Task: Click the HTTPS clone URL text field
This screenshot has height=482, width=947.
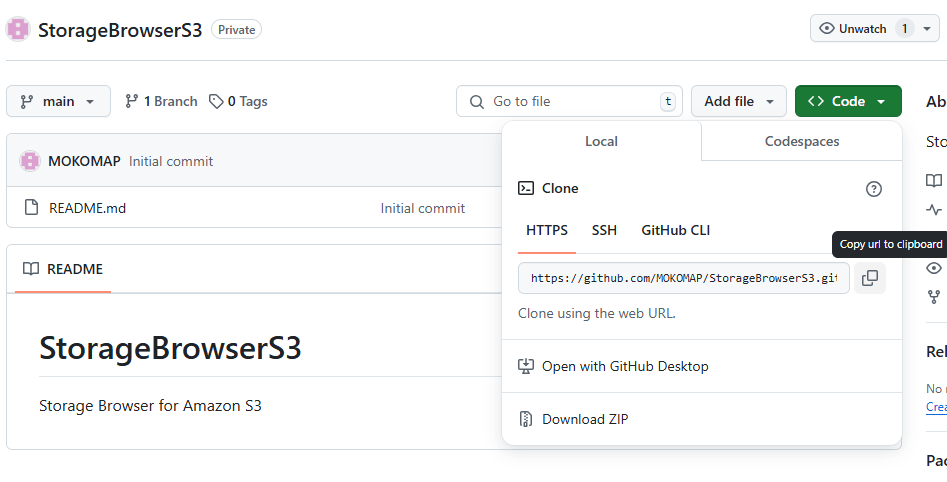Action: point(684,278)
